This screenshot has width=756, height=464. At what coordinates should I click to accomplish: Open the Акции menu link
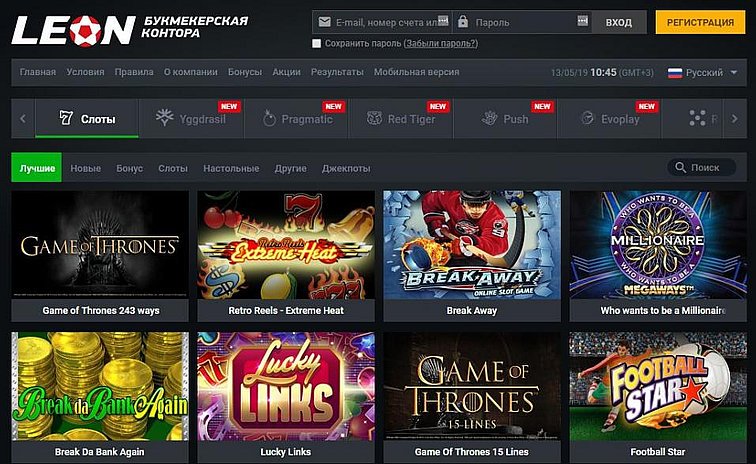[286, 72]
